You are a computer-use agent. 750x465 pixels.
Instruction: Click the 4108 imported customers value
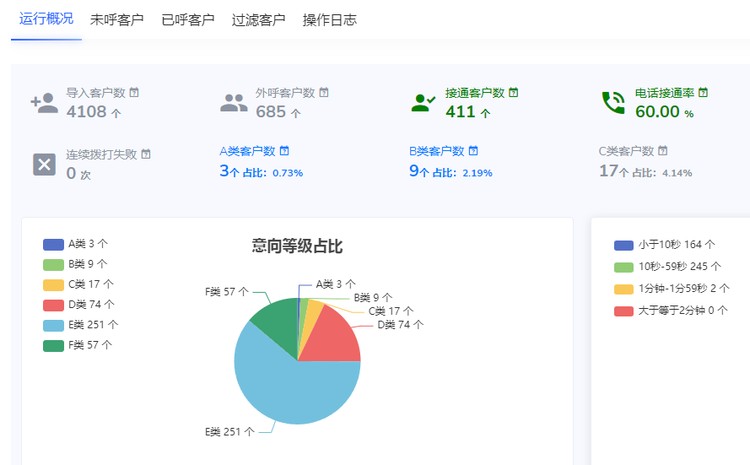click(87, 111)
